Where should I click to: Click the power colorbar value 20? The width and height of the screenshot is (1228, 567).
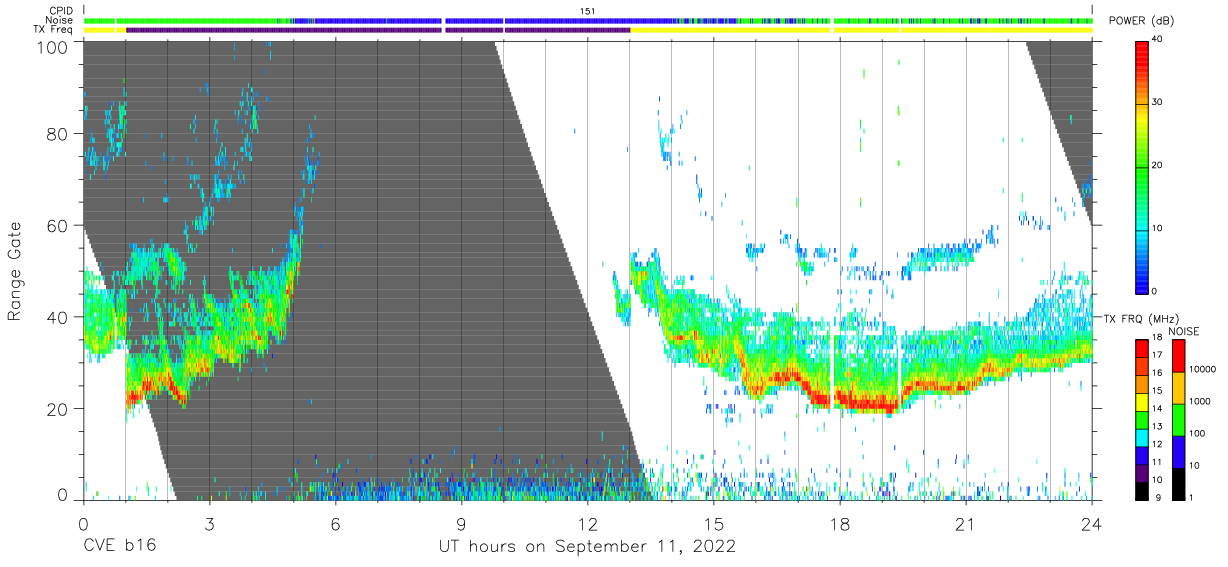1156,166
